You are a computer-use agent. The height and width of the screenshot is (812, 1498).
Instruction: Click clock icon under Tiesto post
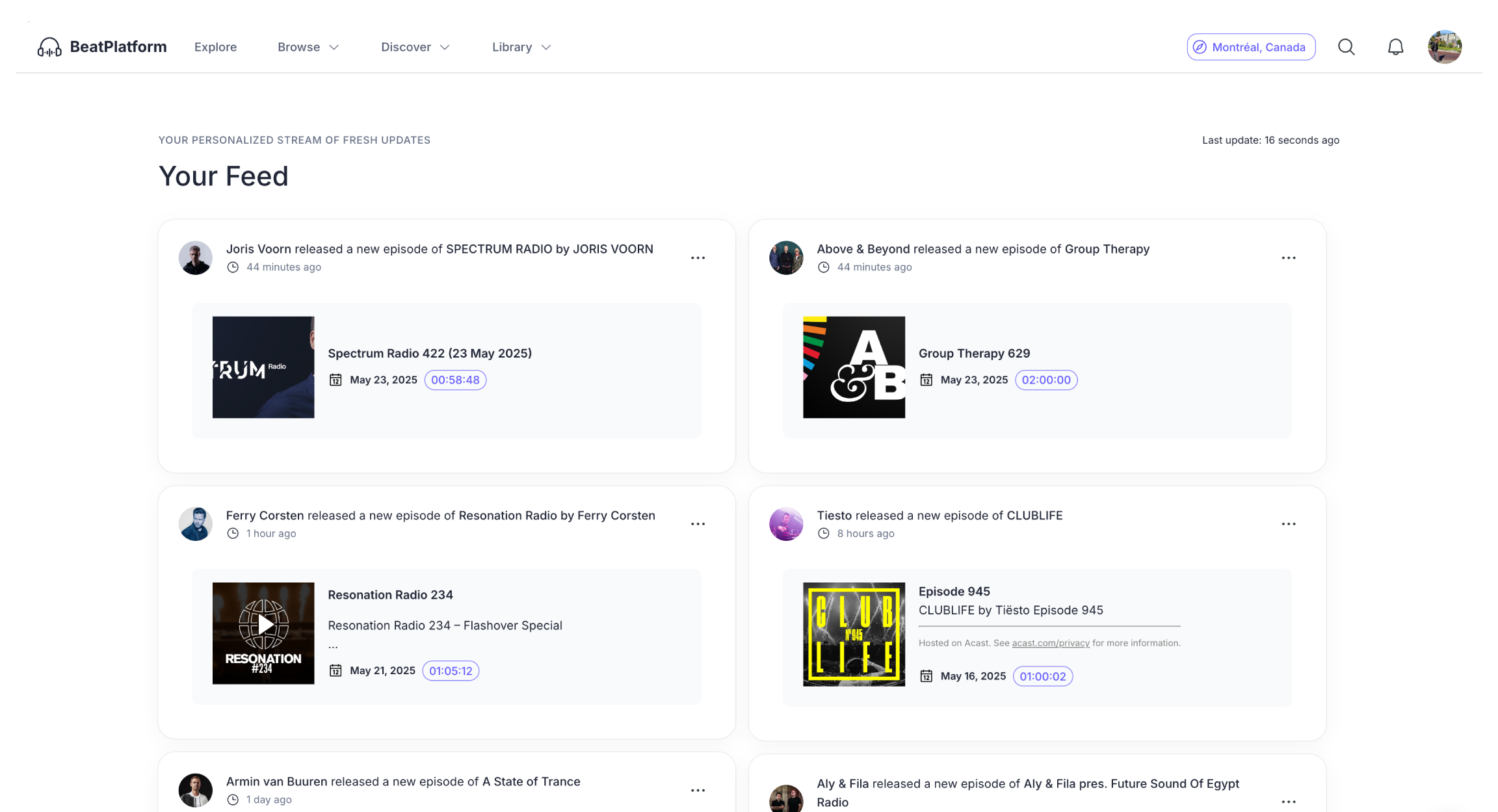pyautogui.click(x=824, y=534)
